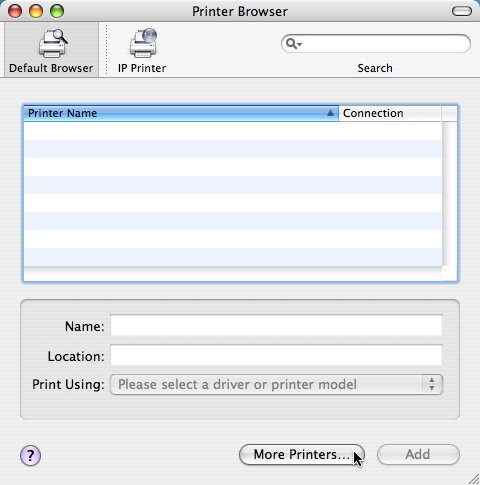The image size is (480, 485).
Task: Sort by the Printer Name column header
Action: 181,113
